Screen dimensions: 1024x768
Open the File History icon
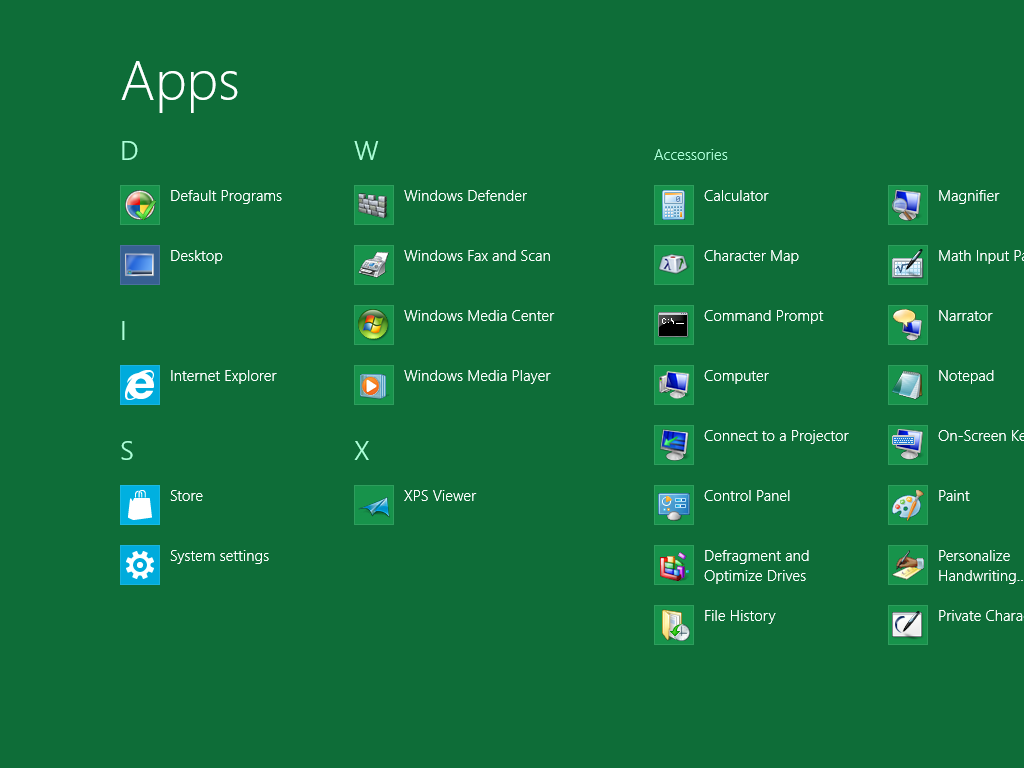point(673,625)
